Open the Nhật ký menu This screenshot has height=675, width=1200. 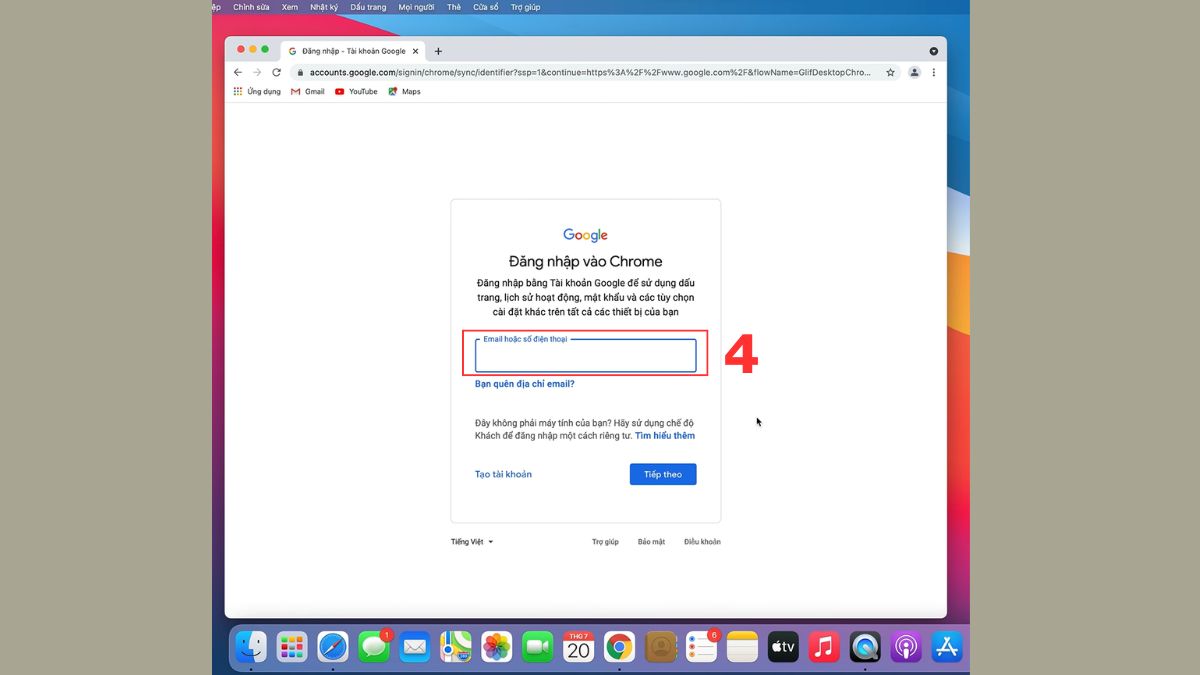click(324, 7)
